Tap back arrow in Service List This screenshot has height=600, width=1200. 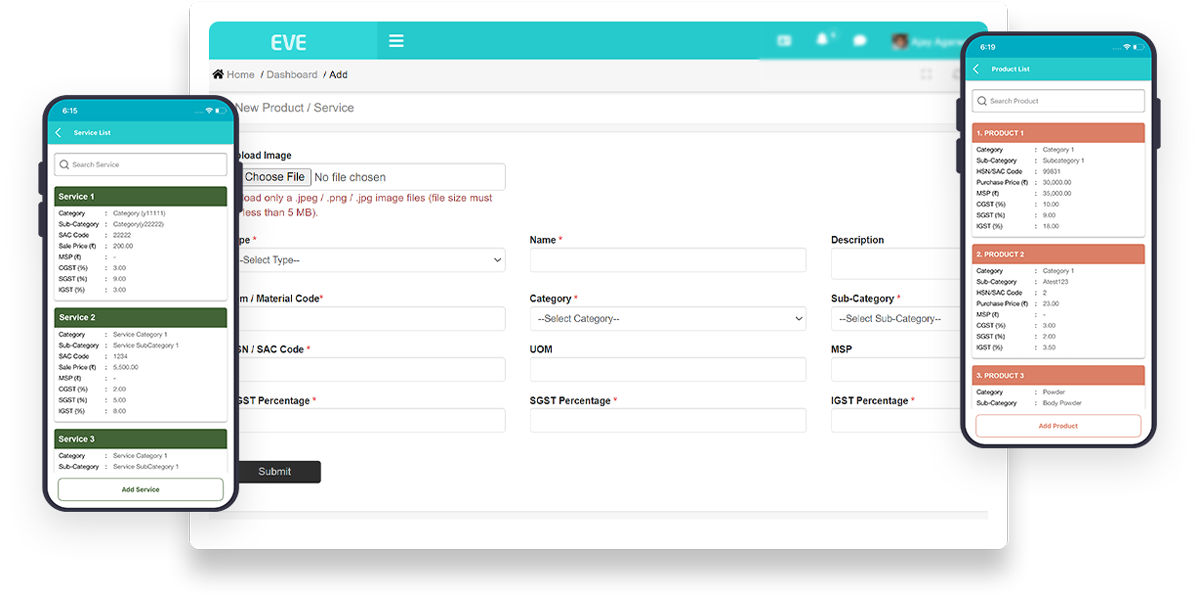tap(58, 133)
